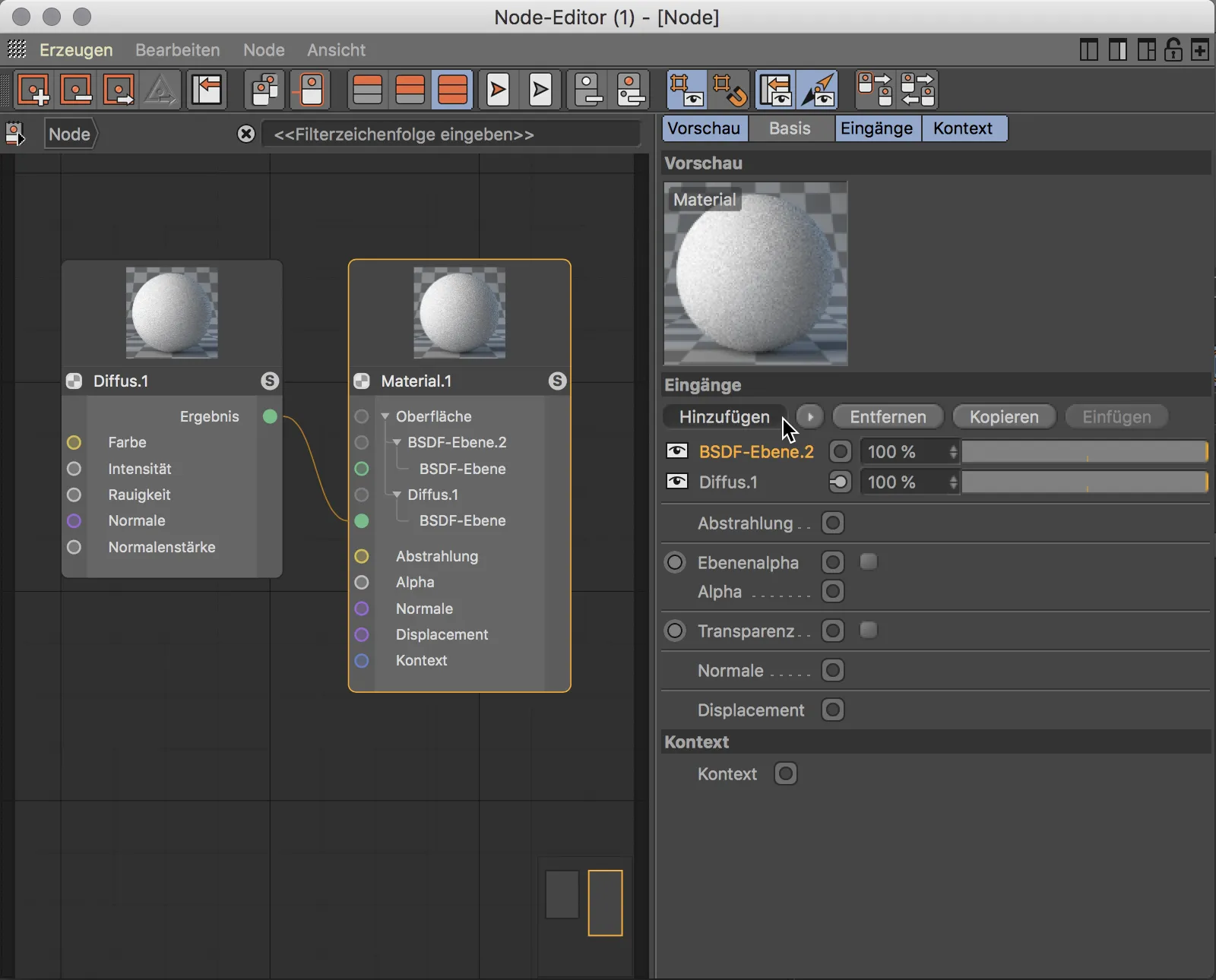Open the arrow dropdown next to Hinzufügen
This screenshot has width=1216, height=980.
coord(811,417)
